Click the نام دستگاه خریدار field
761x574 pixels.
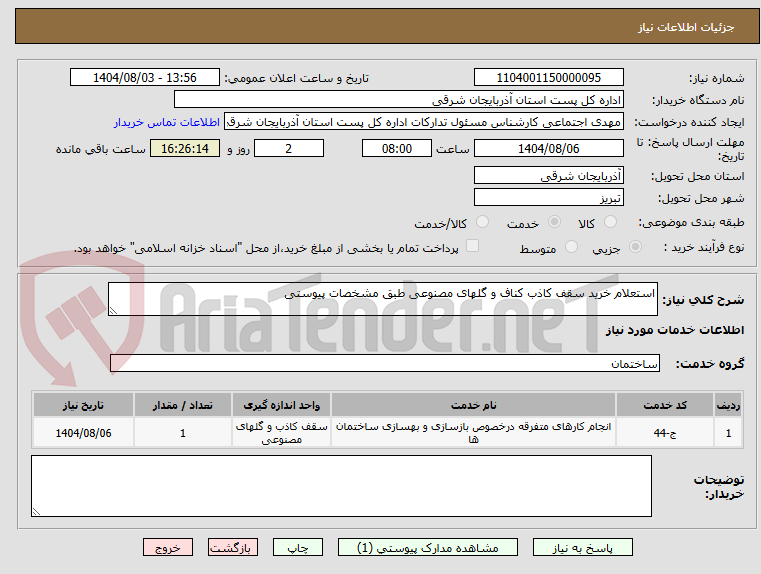point(398,100)
